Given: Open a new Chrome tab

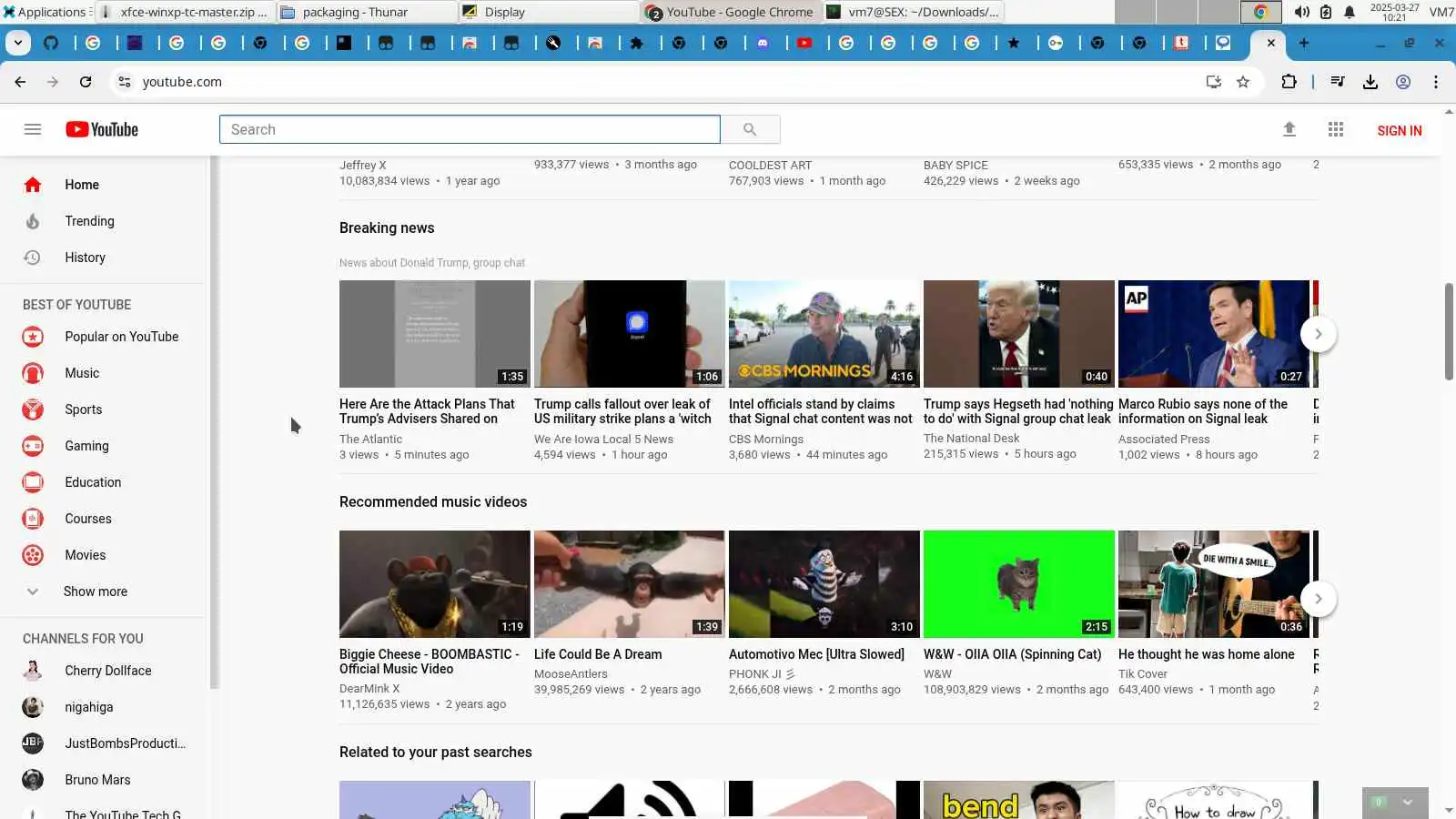Looking at the screenshot, I should pos(1304,43).
